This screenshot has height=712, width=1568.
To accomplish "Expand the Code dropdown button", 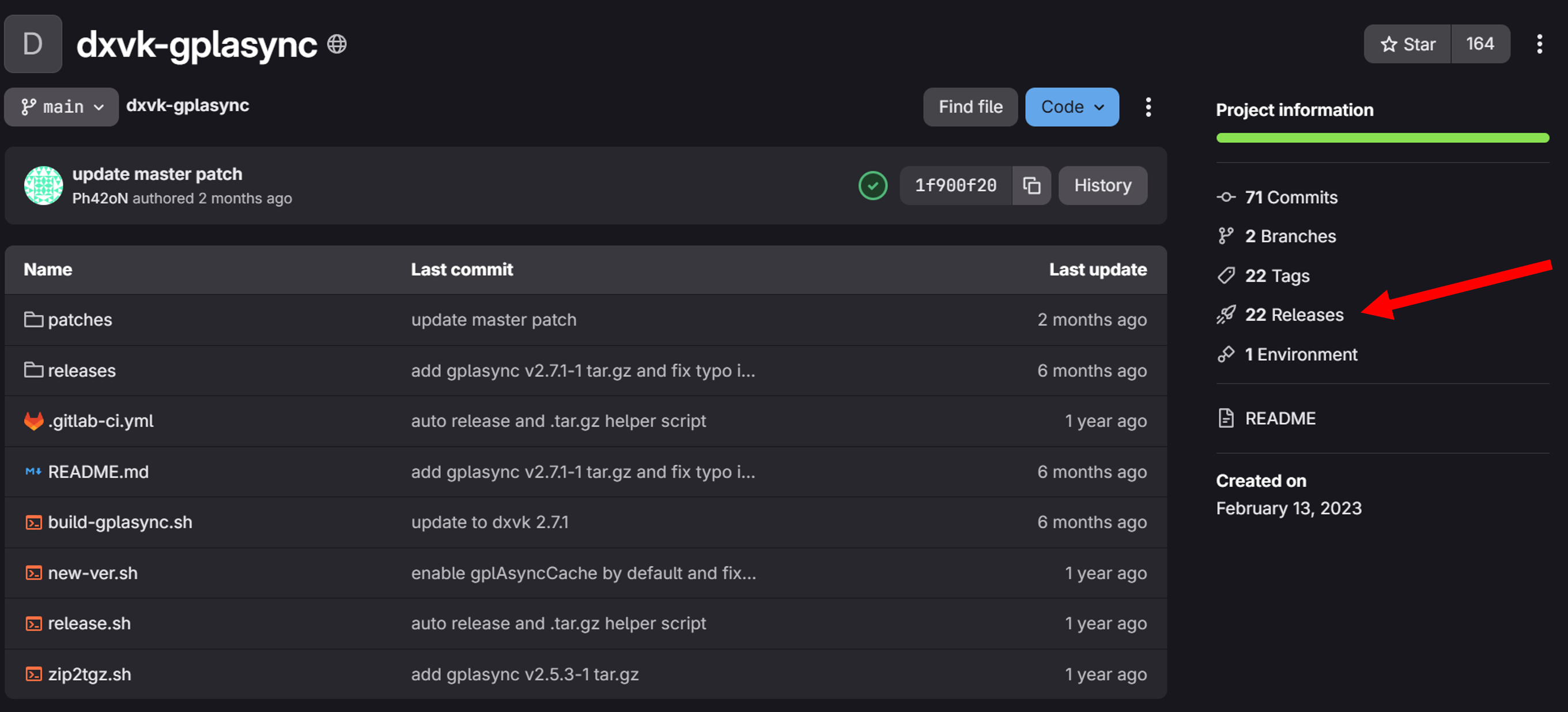I will (x=1072, y=107).
